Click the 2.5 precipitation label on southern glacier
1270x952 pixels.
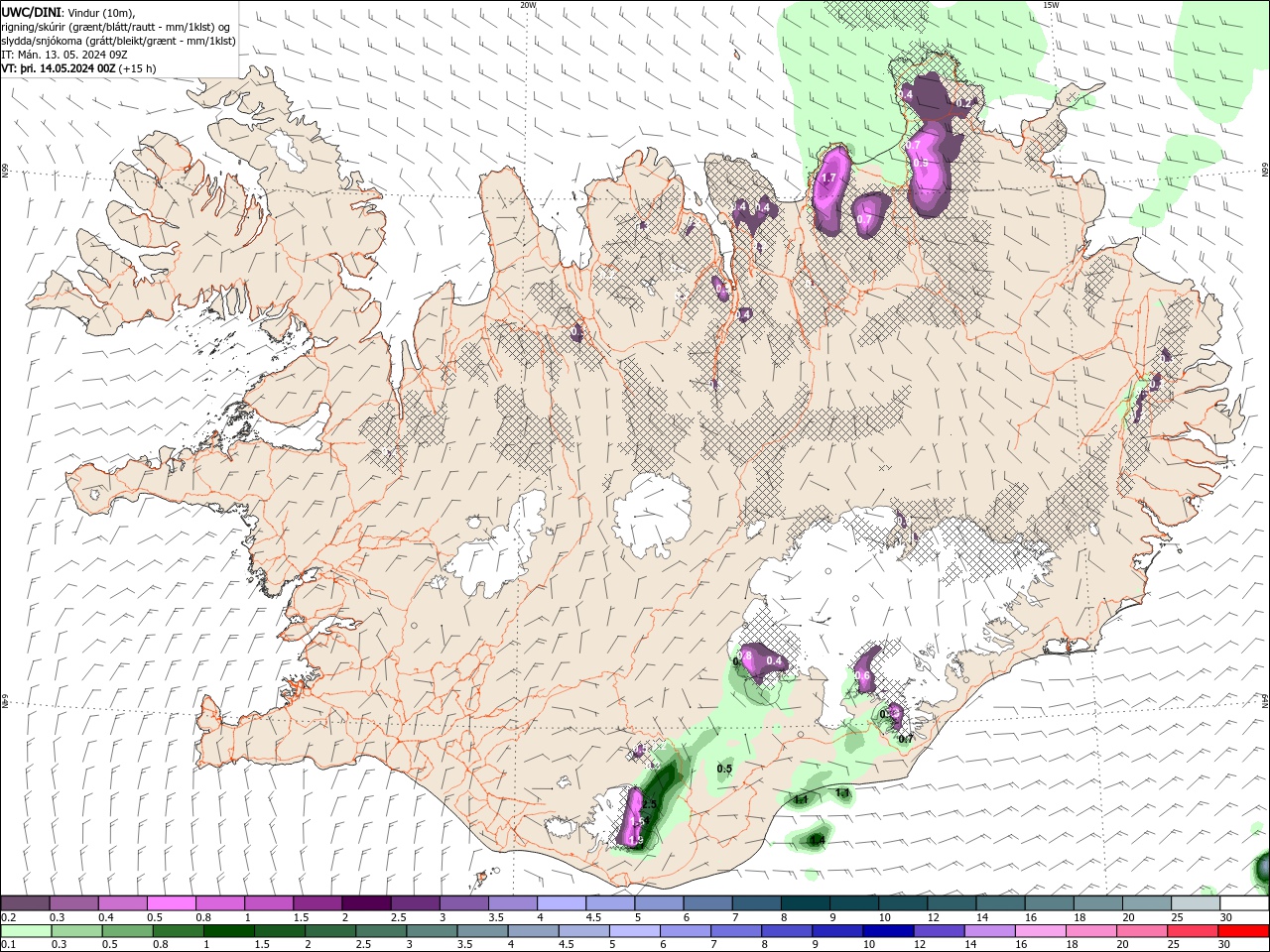pyautogui.click(x=650, y=803)
